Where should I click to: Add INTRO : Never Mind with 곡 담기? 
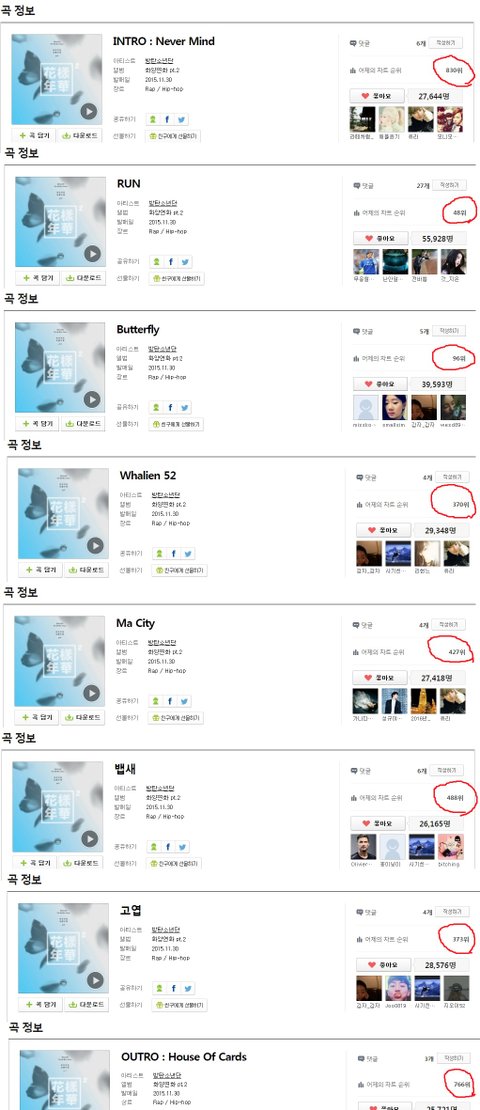[33, 135]
